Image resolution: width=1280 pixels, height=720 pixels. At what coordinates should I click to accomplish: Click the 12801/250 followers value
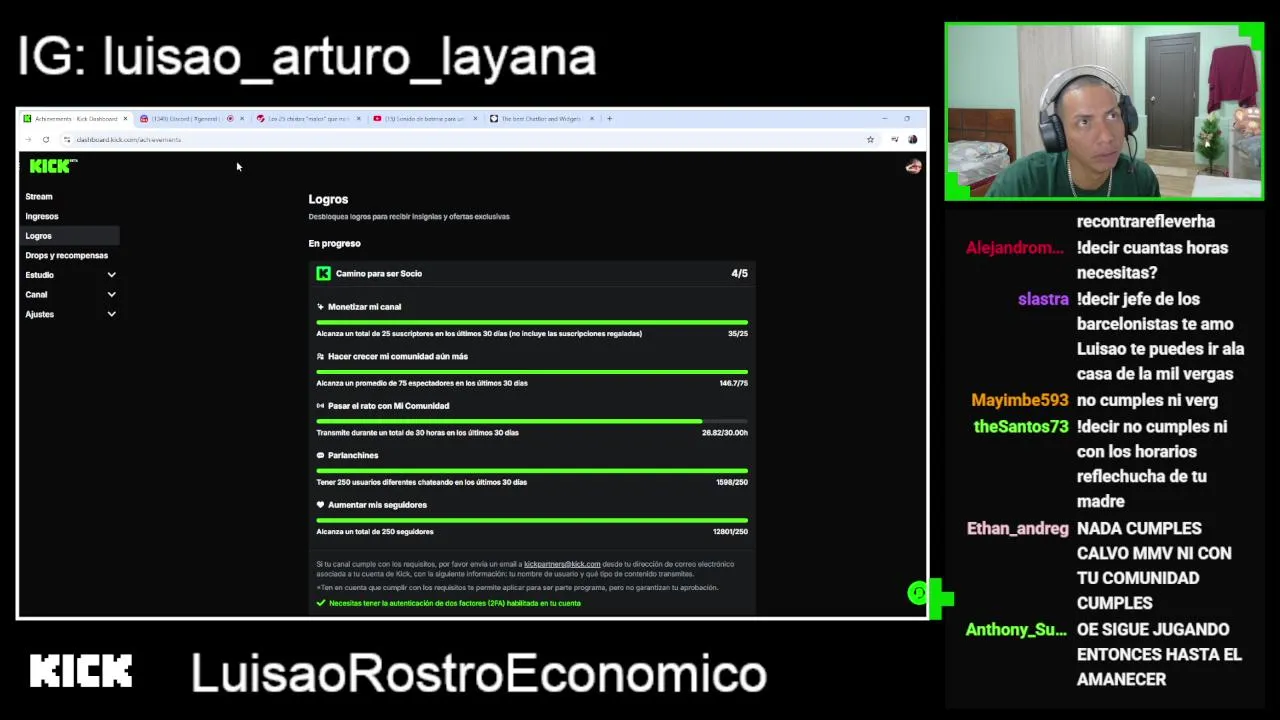[730, 532]
